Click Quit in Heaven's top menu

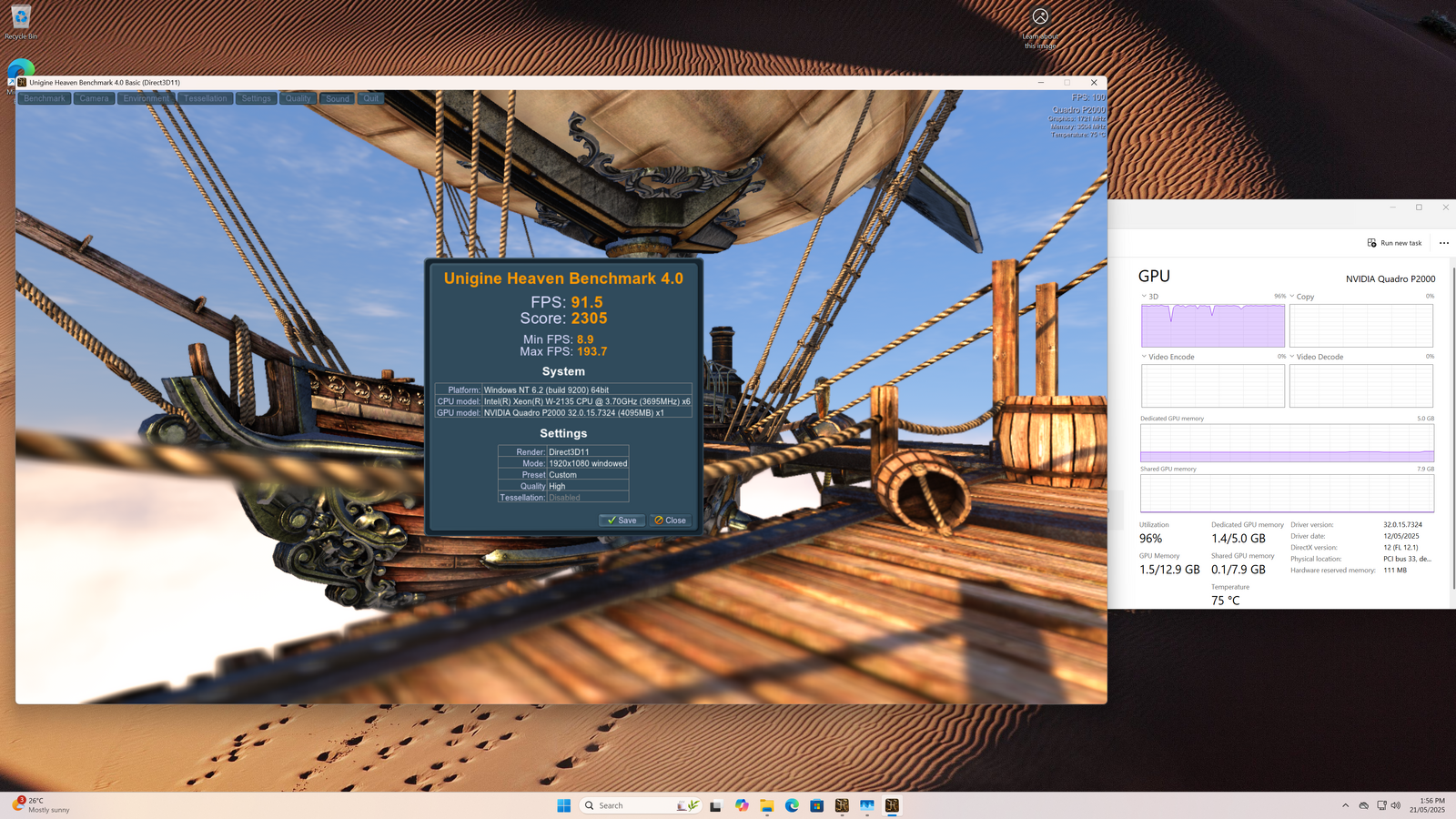pyautogui.click(x=370, y=98)
